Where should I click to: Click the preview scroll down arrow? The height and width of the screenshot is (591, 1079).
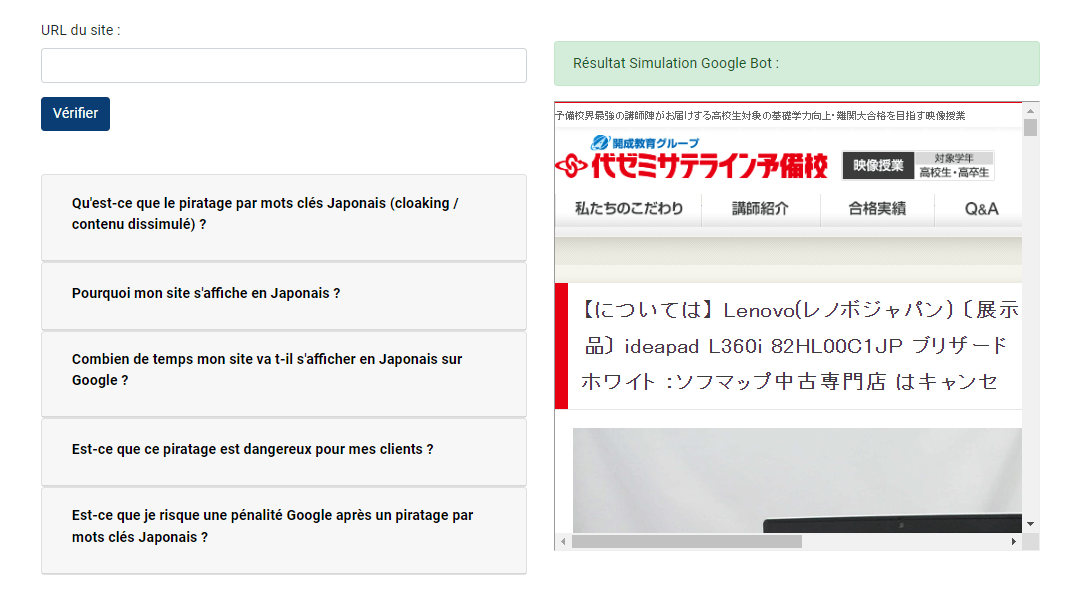1030,524
